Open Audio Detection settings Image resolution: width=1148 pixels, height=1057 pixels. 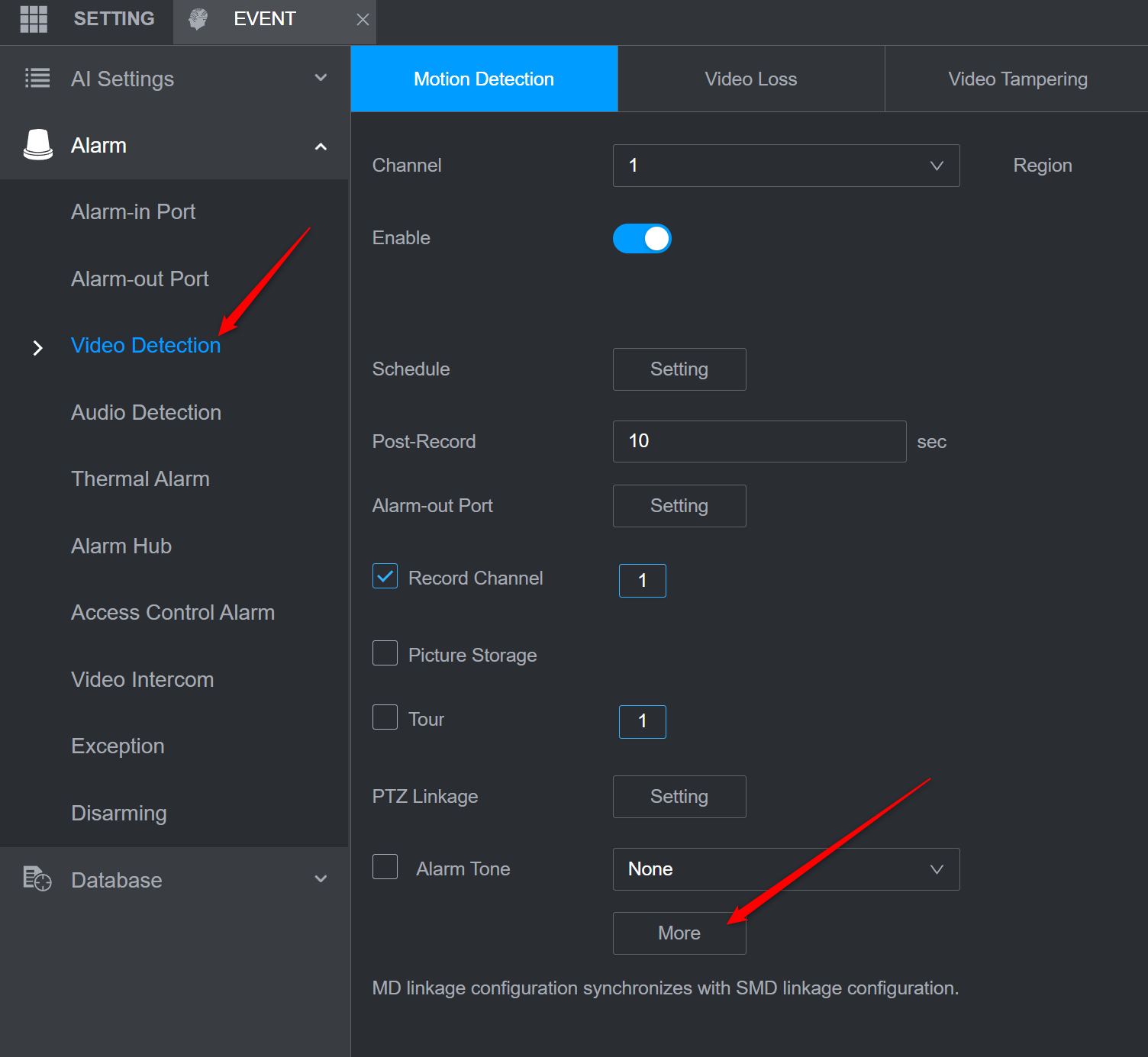pyautogui.click(x=146, y=412)
